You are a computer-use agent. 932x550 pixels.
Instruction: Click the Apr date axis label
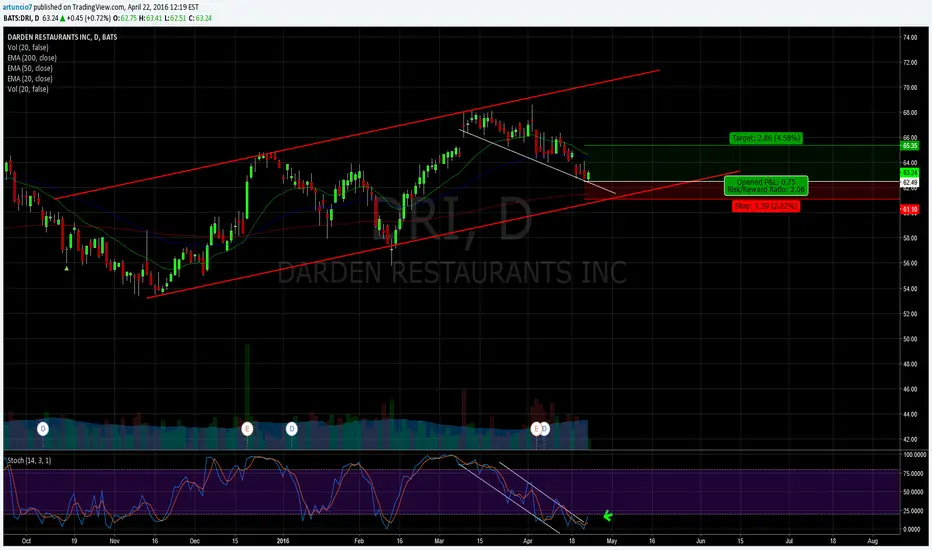[527, 541]
